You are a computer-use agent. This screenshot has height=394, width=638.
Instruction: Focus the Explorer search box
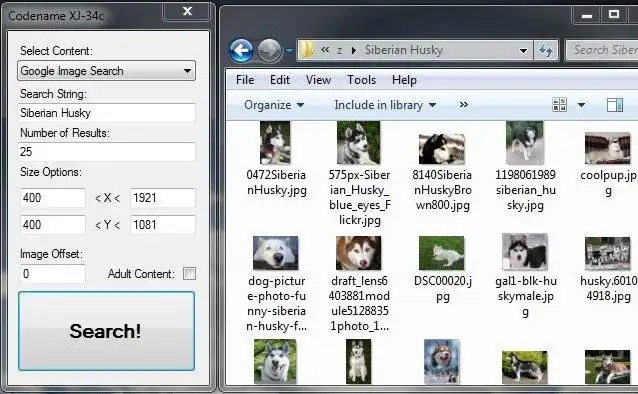602,50
